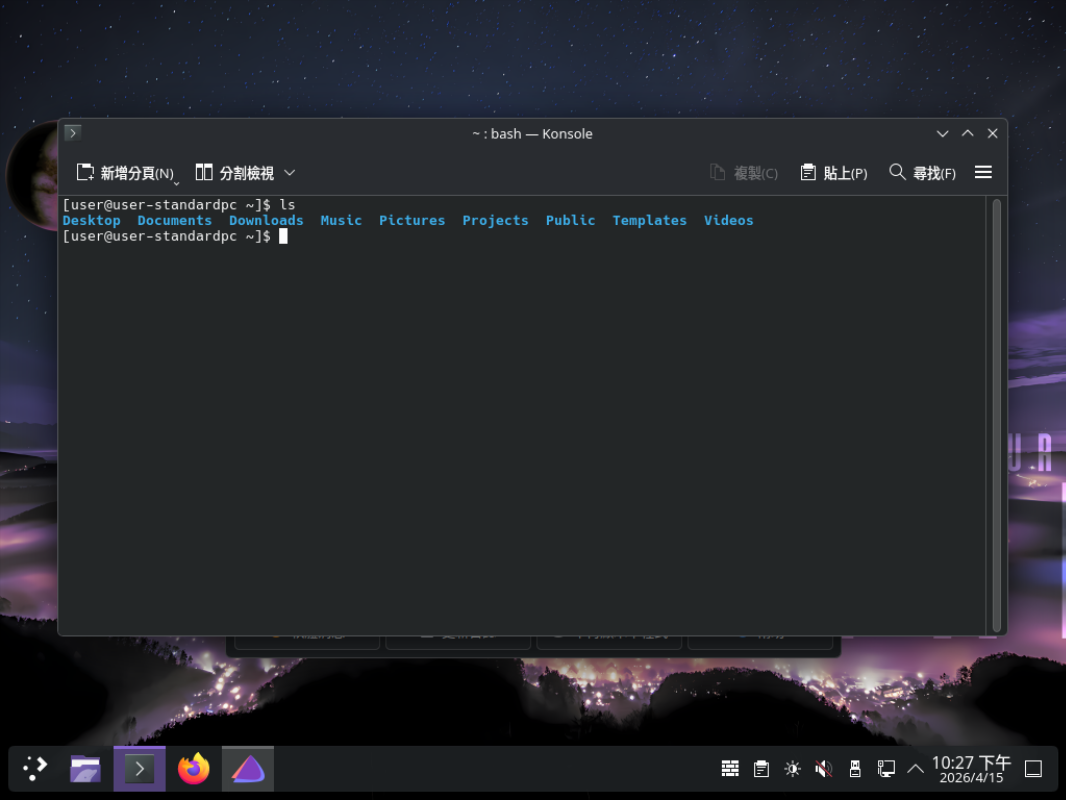The image size is (1066, 800).
Task: Click the Find (尋找) search button
Action: coord(922,173)
